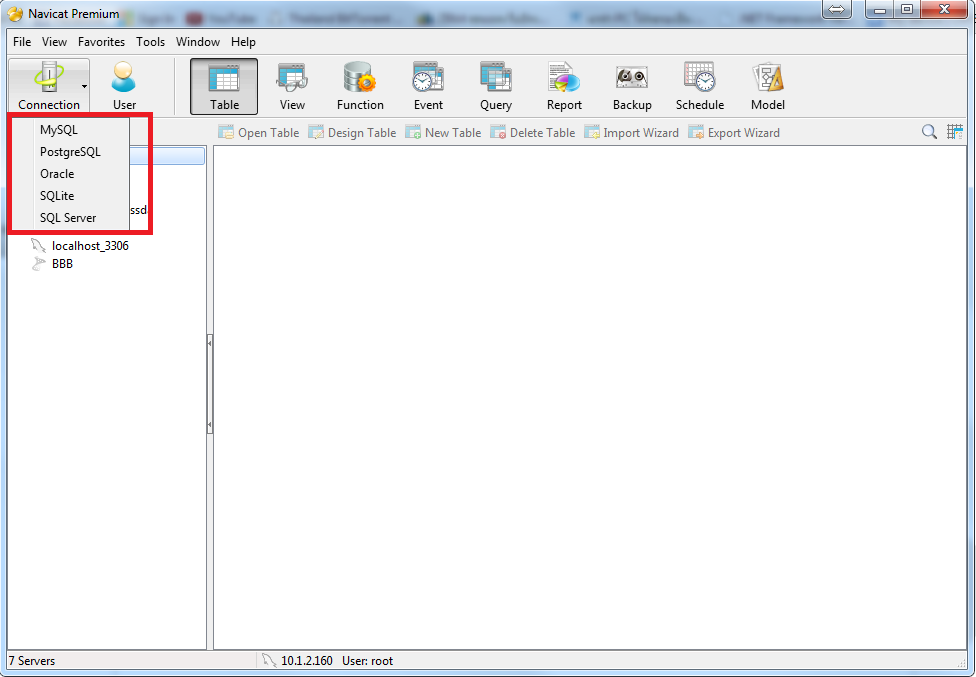Maximize the Navicat Premium window

[907, 9]
